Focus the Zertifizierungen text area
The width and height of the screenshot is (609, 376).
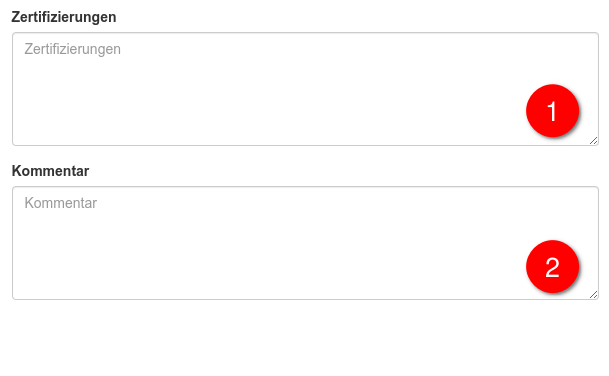[305, 89]
